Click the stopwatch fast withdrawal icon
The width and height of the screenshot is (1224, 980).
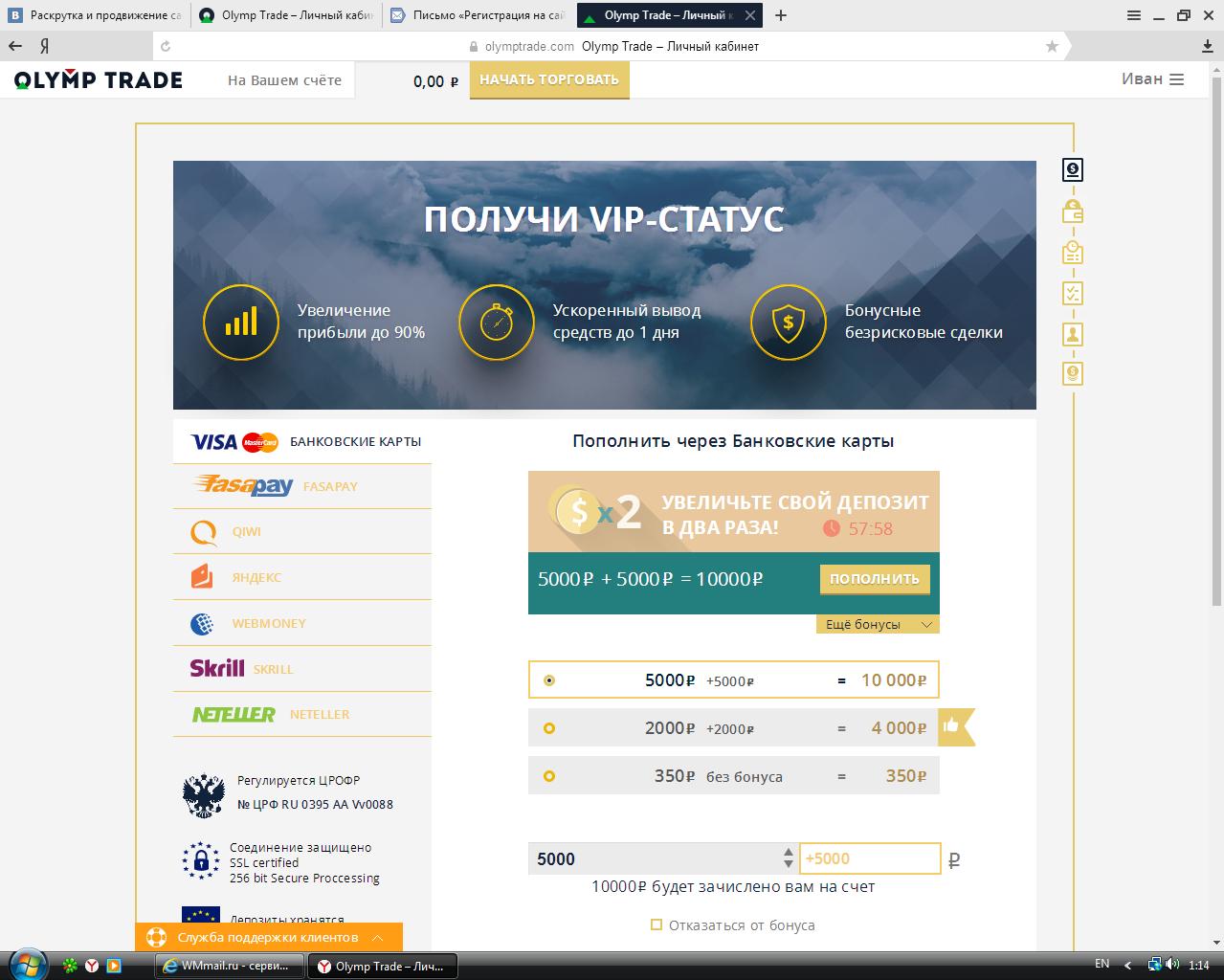(497, 322)
